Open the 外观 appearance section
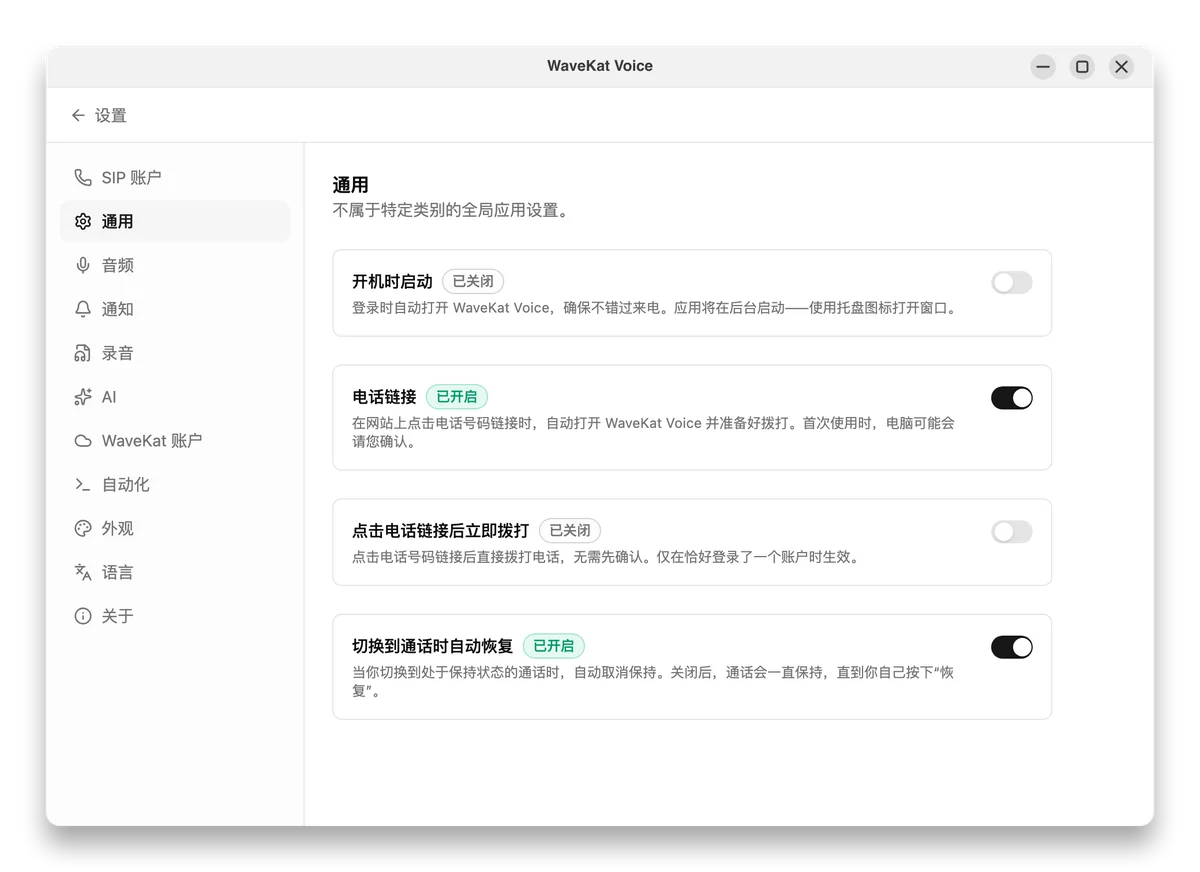This screenshot has height=872, width=1200. coord(175,529)
